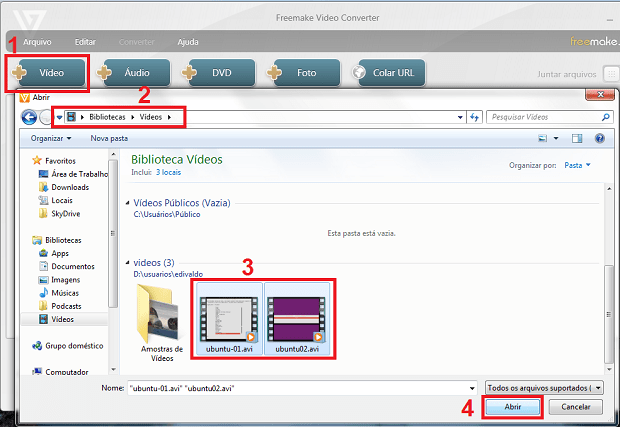Toggle the Juntar arquivos switch

point(611,74)
